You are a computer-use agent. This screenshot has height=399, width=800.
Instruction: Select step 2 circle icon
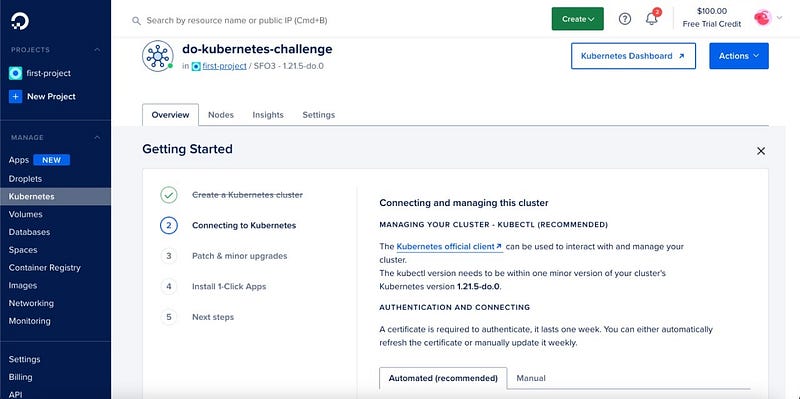168,226
